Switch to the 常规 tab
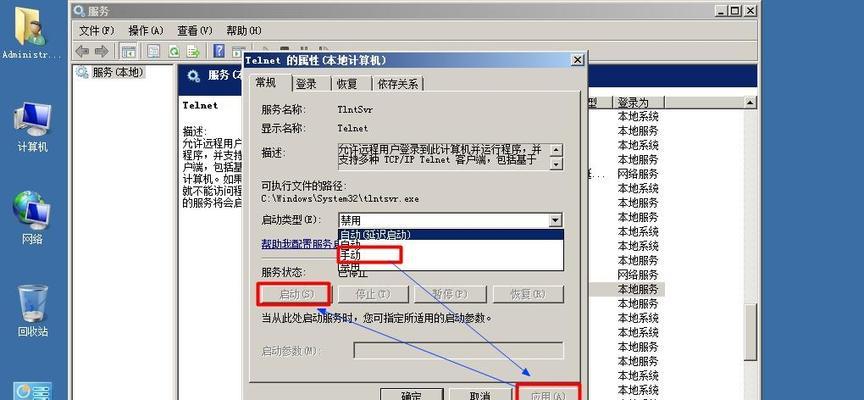This screenshot has width=864, height=400. pos(268,83)
